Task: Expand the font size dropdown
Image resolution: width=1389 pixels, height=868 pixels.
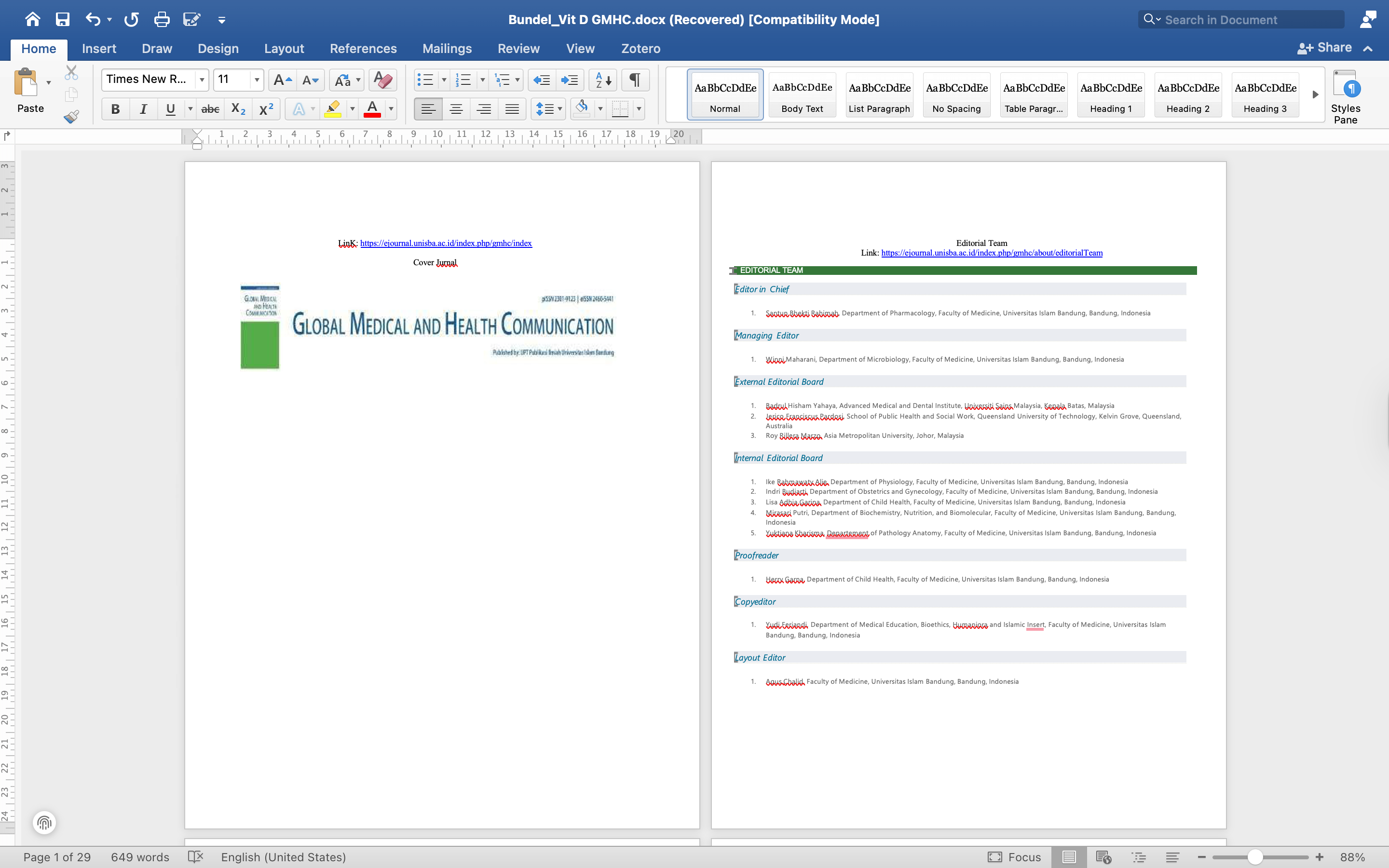Action: pyautogui.click(x=257, y=80)
